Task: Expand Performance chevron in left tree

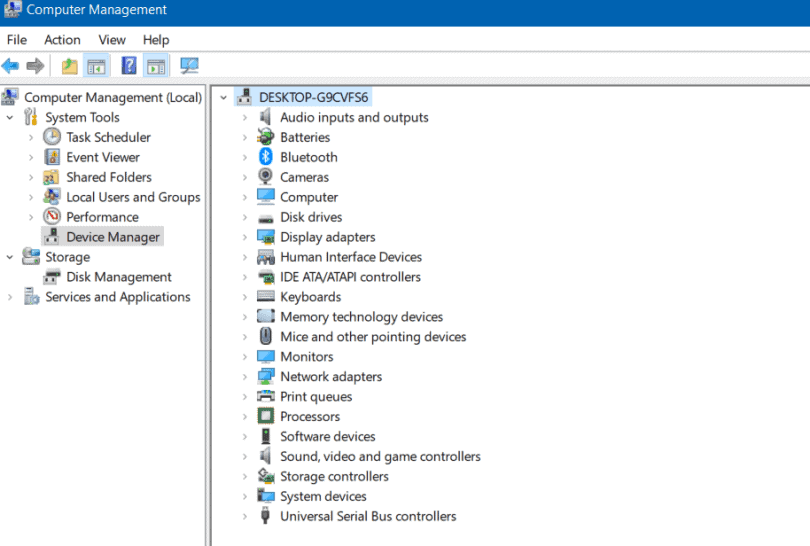Action: (x=31, y=217)
